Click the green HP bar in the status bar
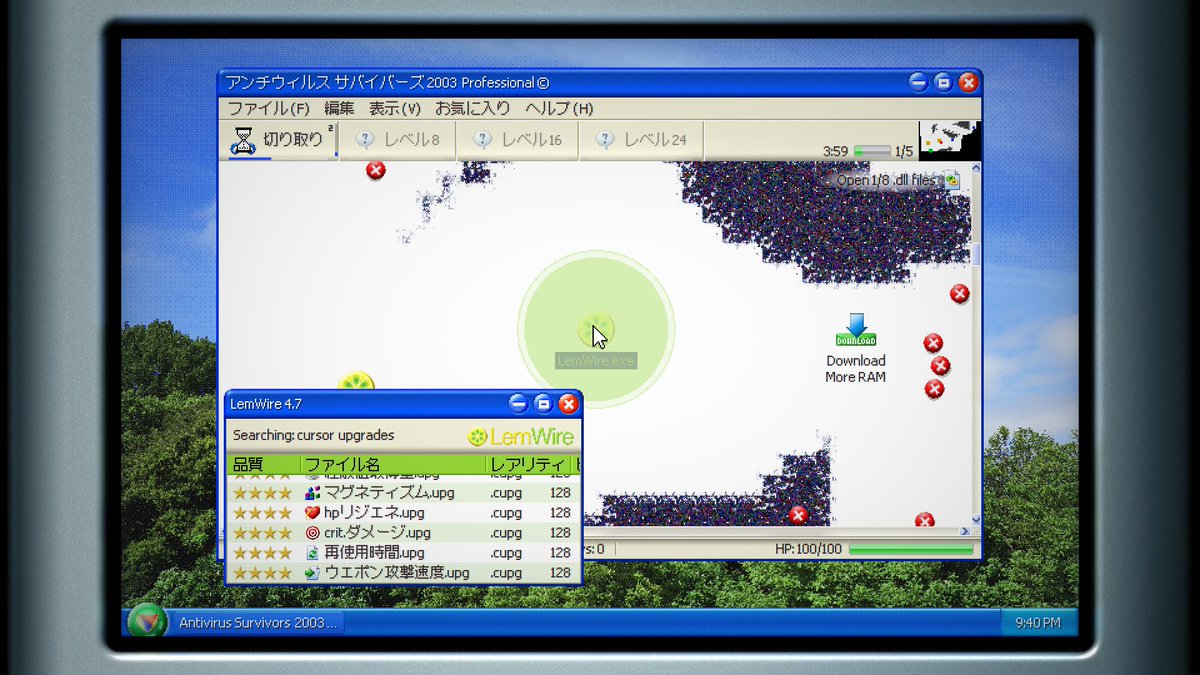 (x=910, y=550)
